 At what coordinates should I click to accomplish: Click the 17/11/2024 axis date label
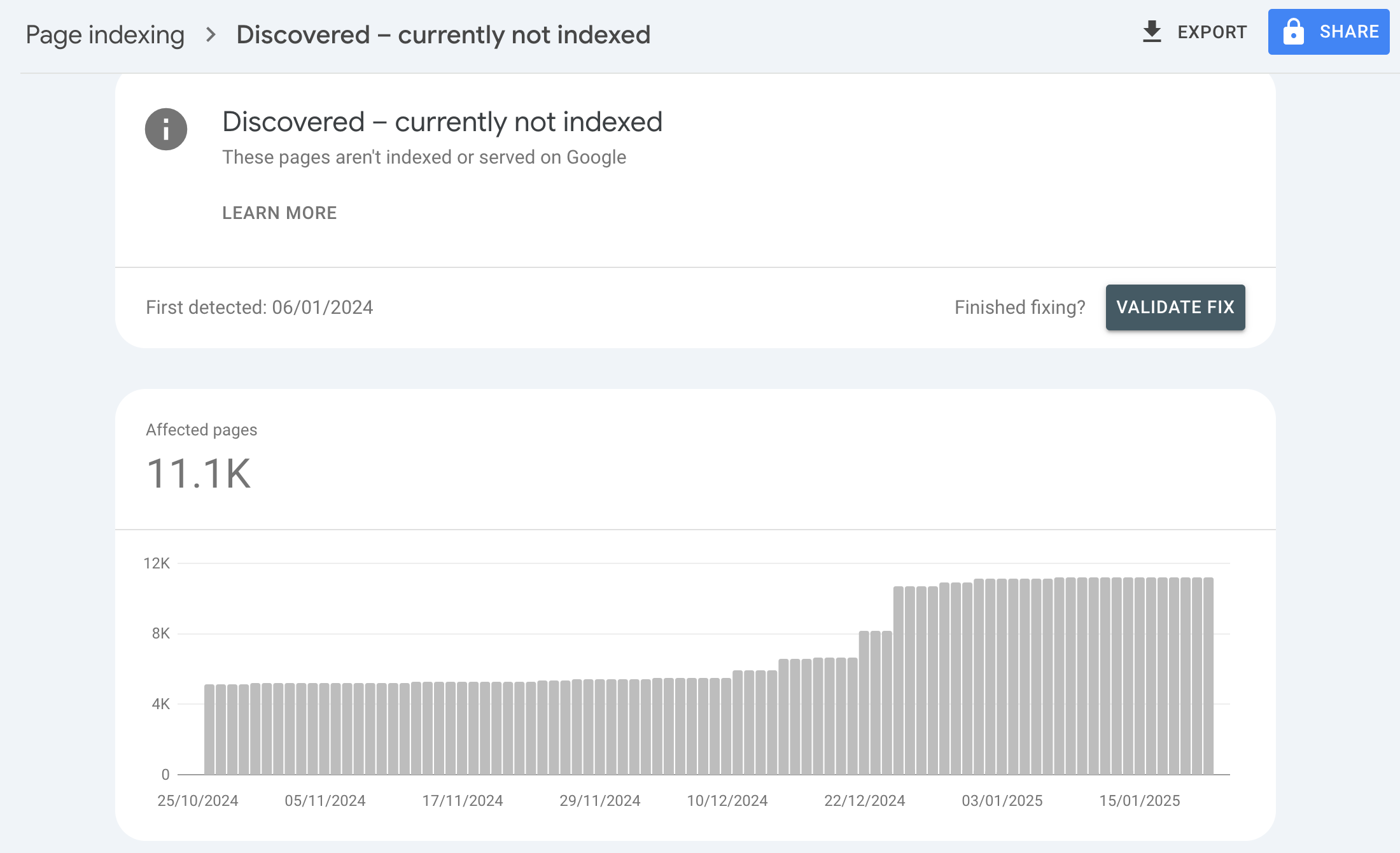(463, 801)
